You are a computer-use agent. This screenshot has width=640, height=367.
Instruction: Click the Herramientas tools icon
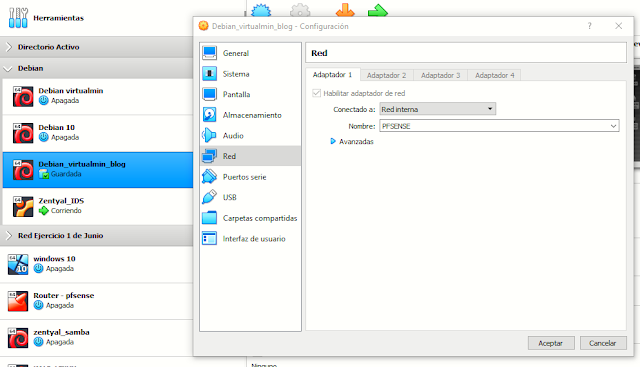click(x=18, y=18)
